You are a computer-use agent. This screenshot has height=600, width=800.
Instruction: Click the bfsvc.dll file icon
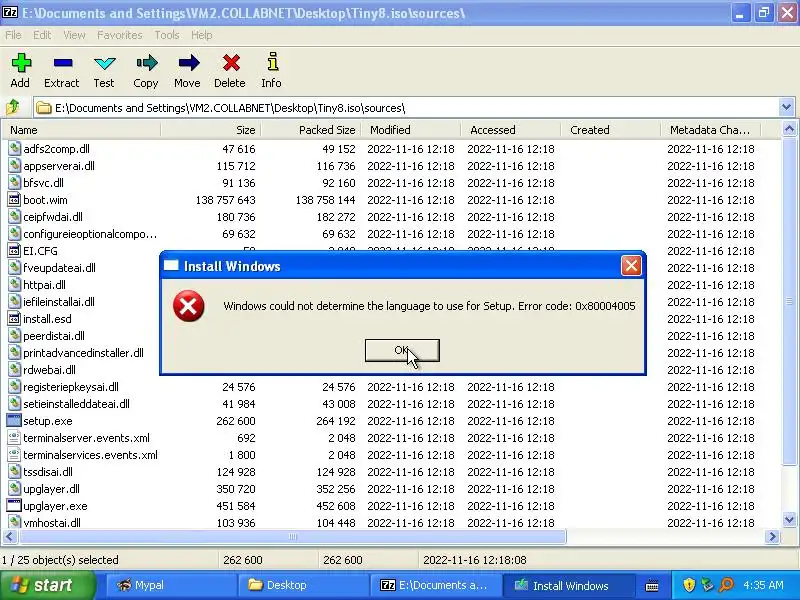[14, 183]
